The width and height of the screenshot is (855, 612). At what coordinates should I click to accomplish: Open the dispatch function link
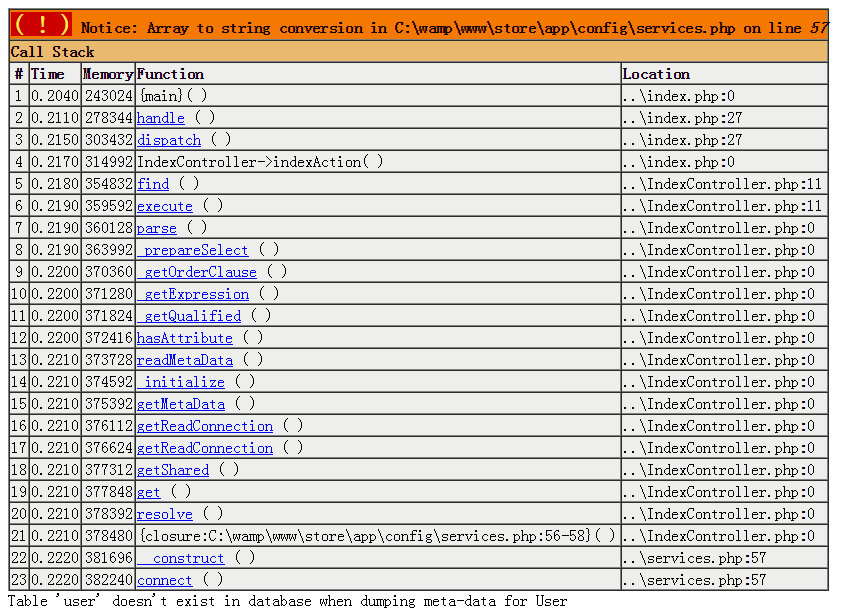point(168,140)
